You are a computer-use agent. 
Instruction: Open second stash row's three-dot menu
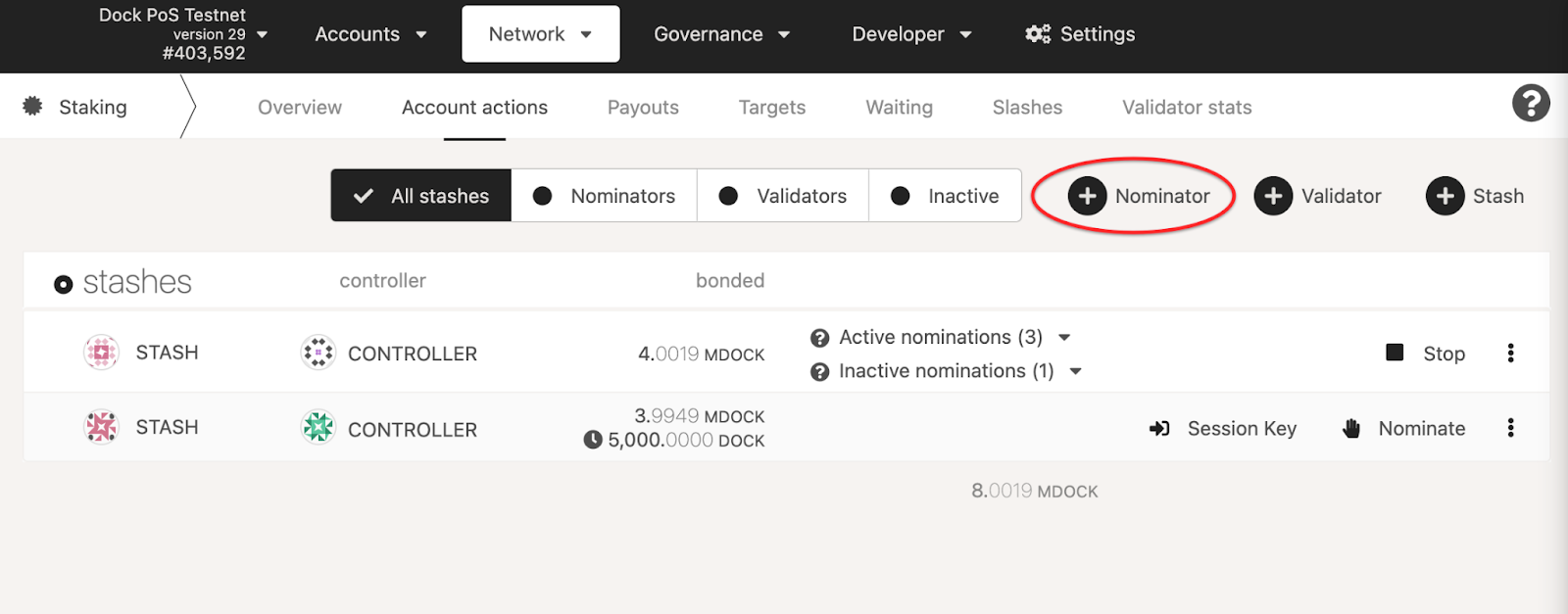1510,428
